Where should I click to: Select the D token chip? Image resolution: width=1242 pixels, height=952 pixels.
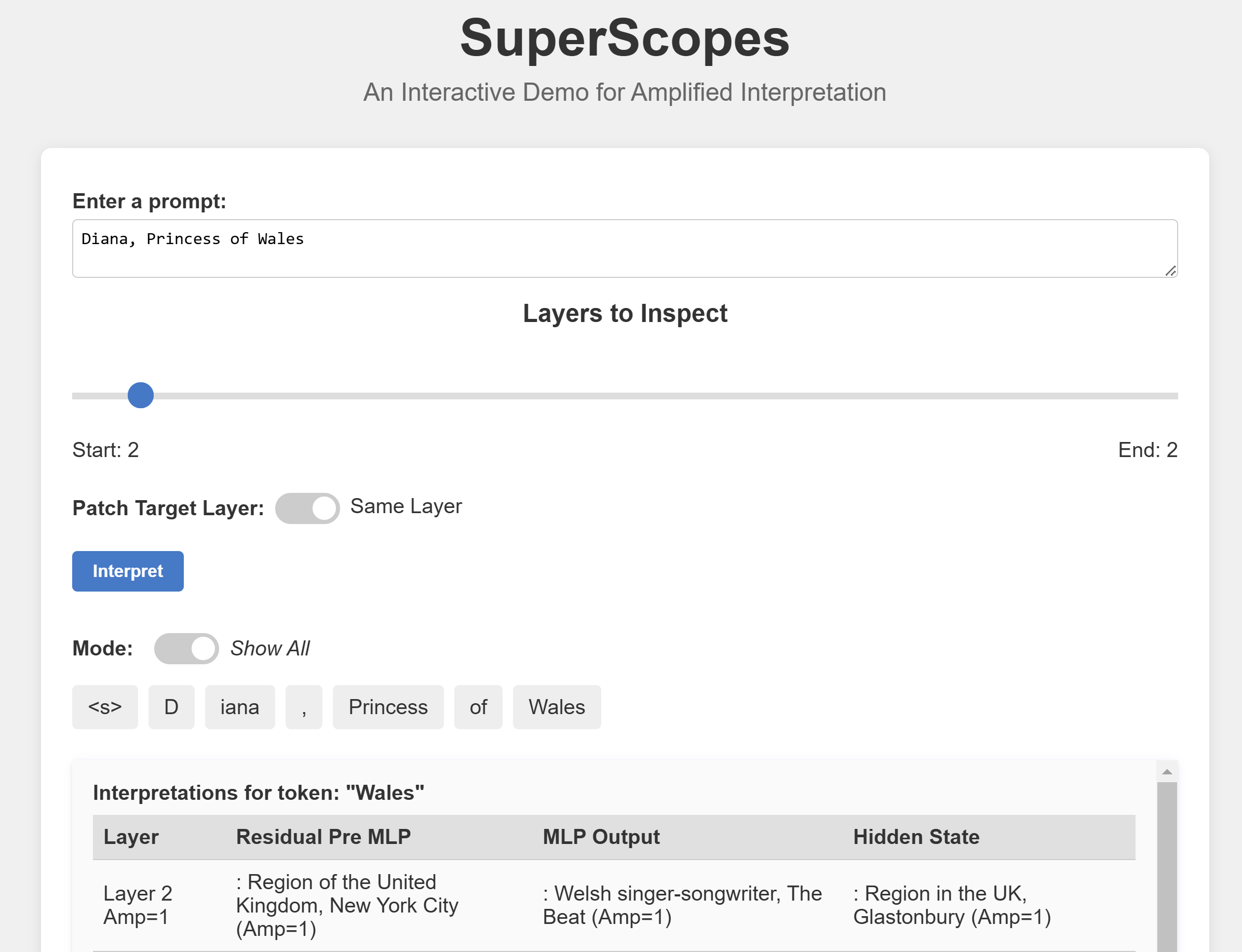[171, 707]
